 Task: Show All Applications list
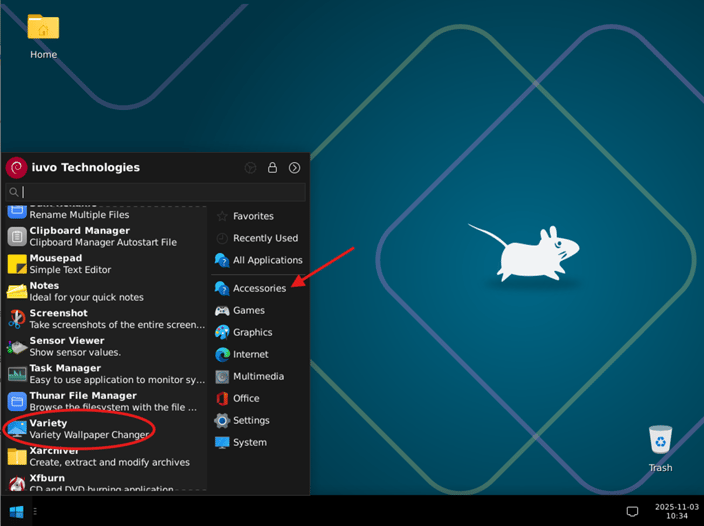point(266,260)
